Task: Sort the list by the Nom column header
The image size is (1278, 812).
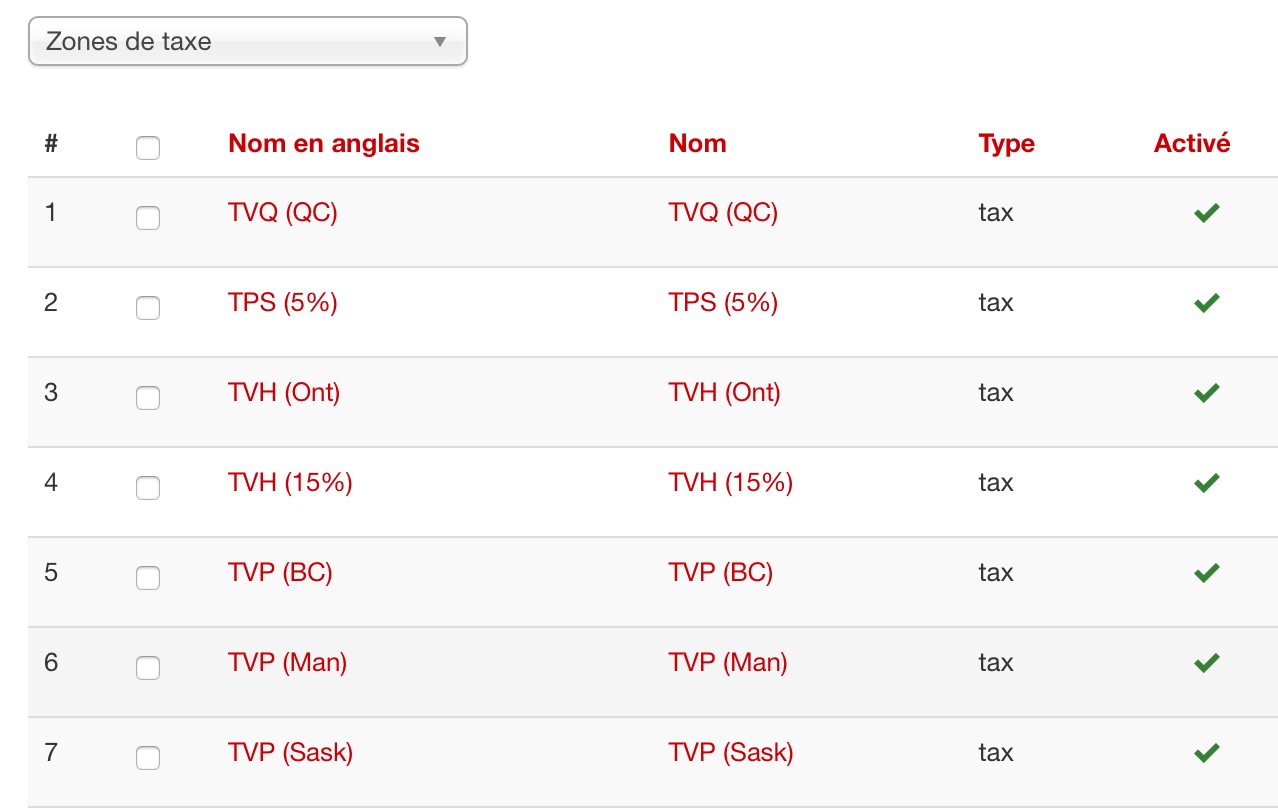Action: coord(697,144)
